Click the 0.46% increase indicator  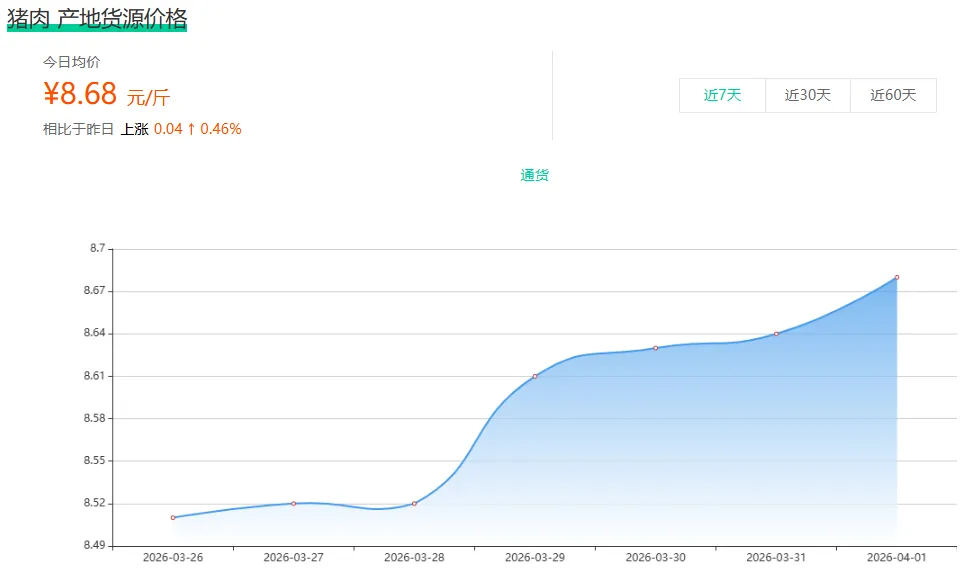pyautogui.click(x=220, y=129)
